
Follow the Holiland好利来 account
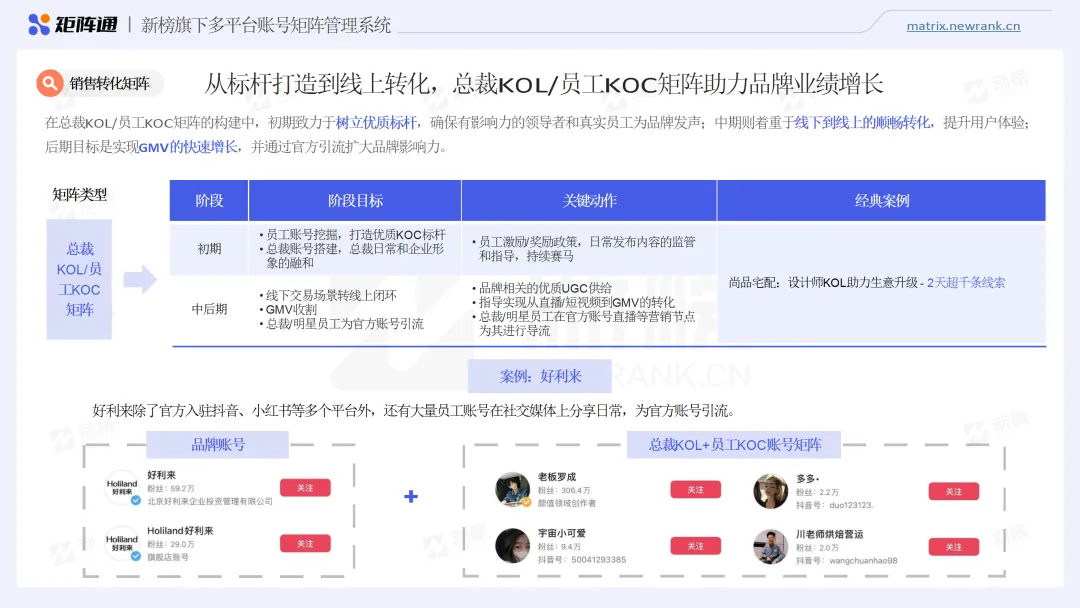[x=305, y=543]
